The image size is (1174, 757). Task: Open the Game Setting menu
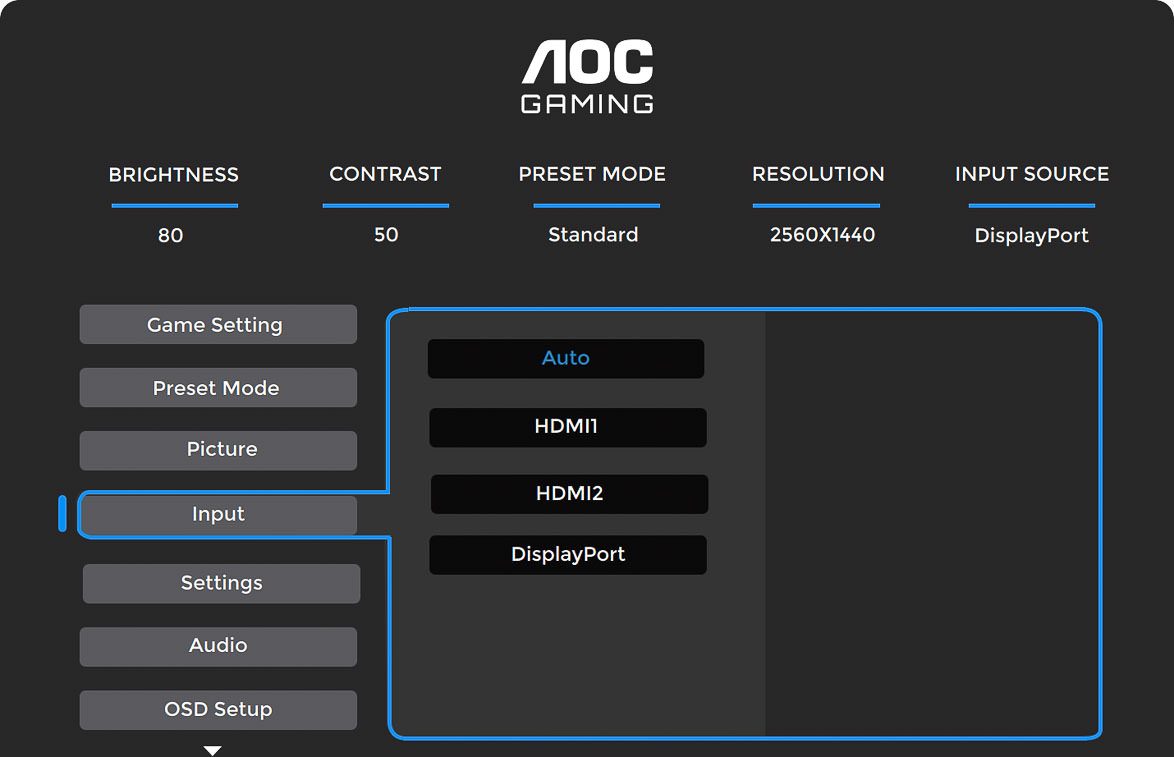218,325
